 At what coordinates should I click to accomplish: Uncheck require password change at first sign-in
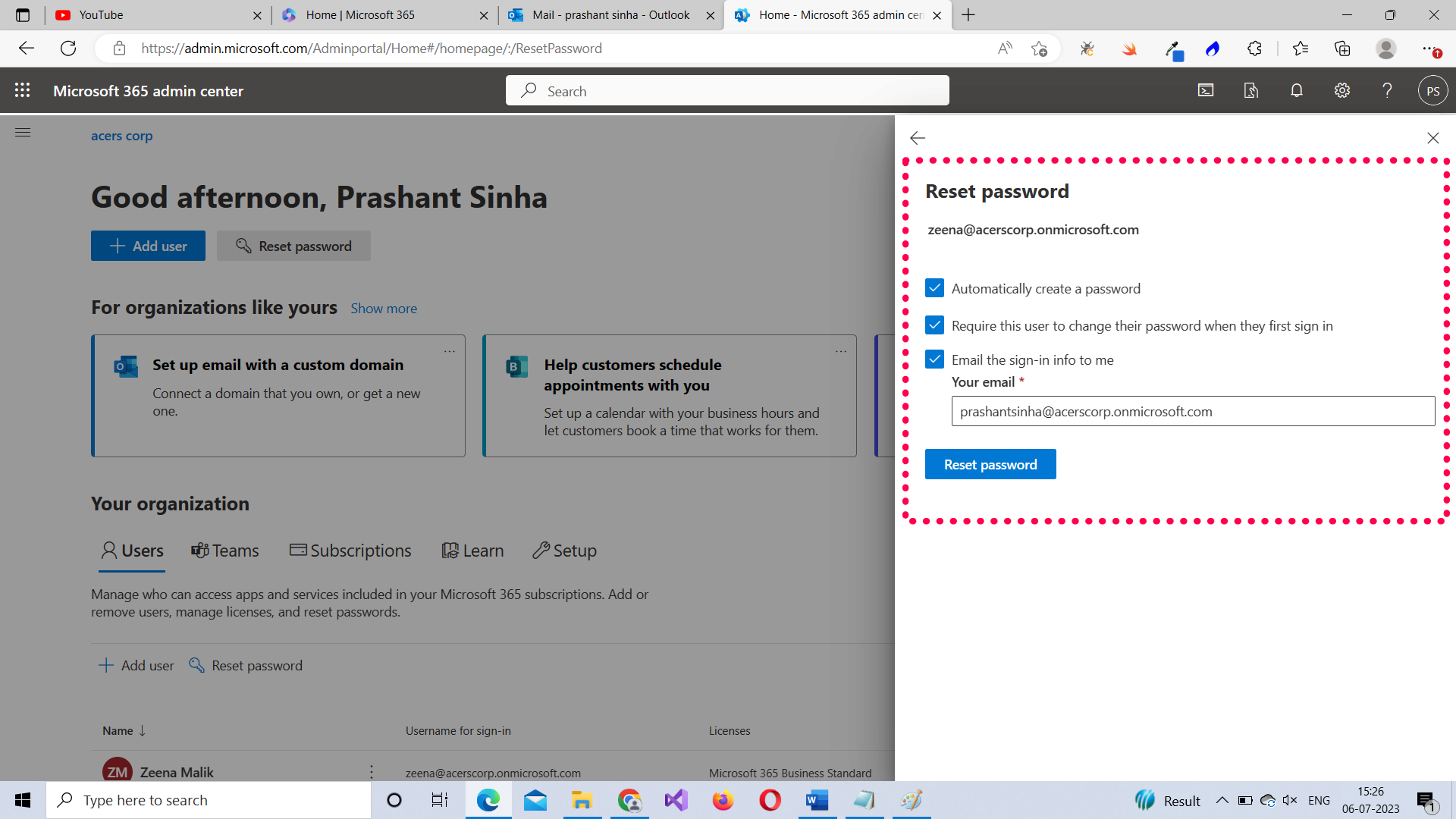(x=934, y=325)
